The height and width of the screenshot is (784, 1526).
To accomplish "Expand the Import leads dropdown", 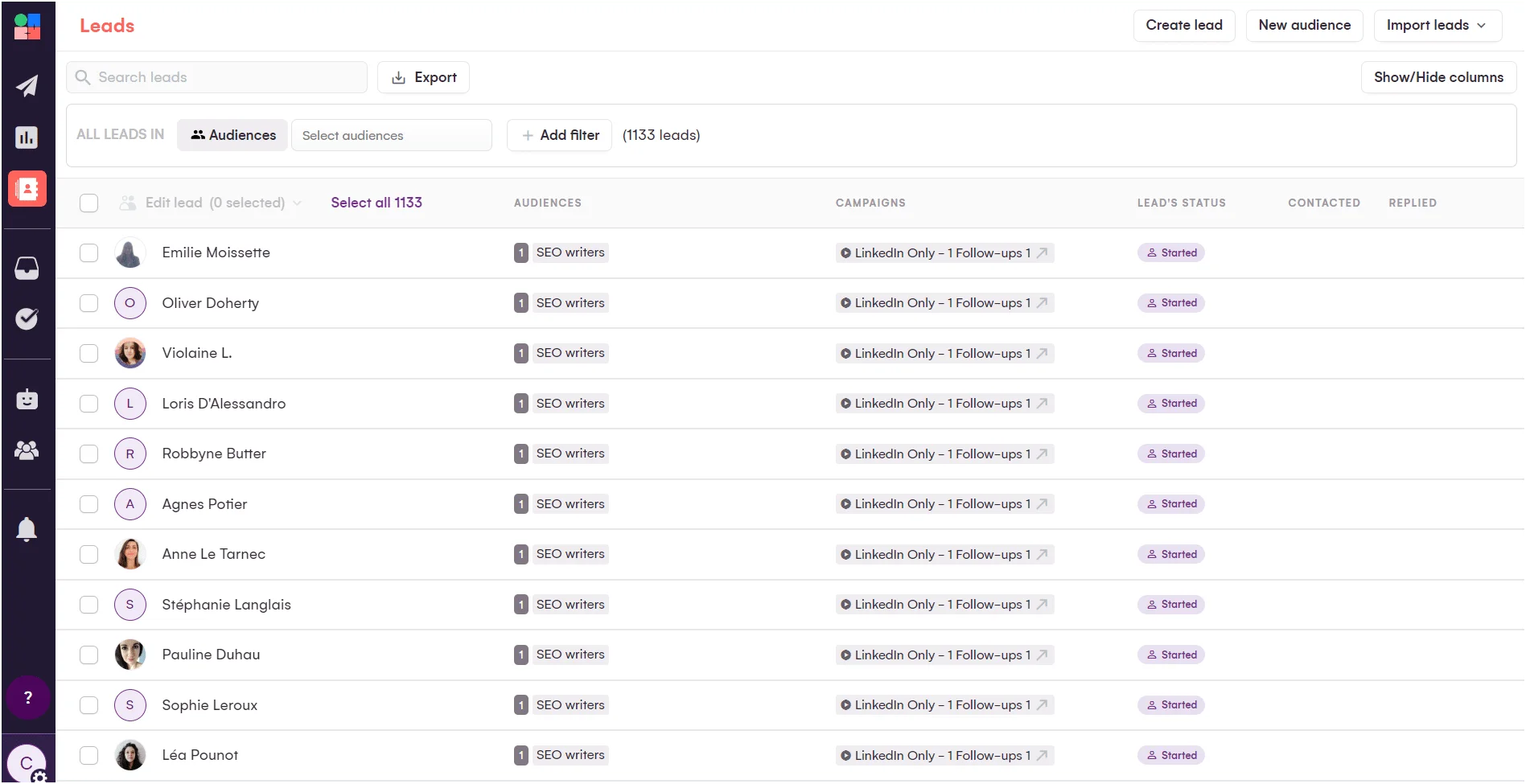I will click(1438, 25).
